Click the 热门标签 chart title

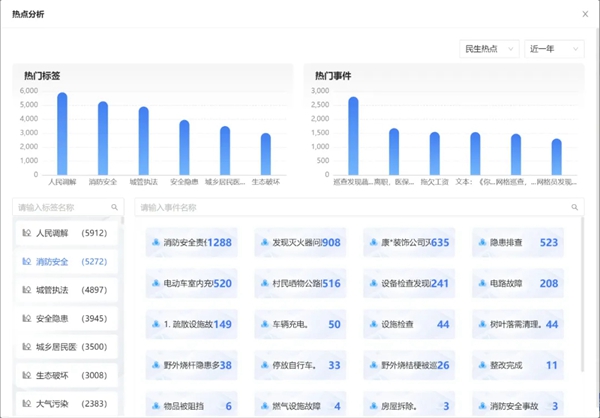(x=42, y=76)
